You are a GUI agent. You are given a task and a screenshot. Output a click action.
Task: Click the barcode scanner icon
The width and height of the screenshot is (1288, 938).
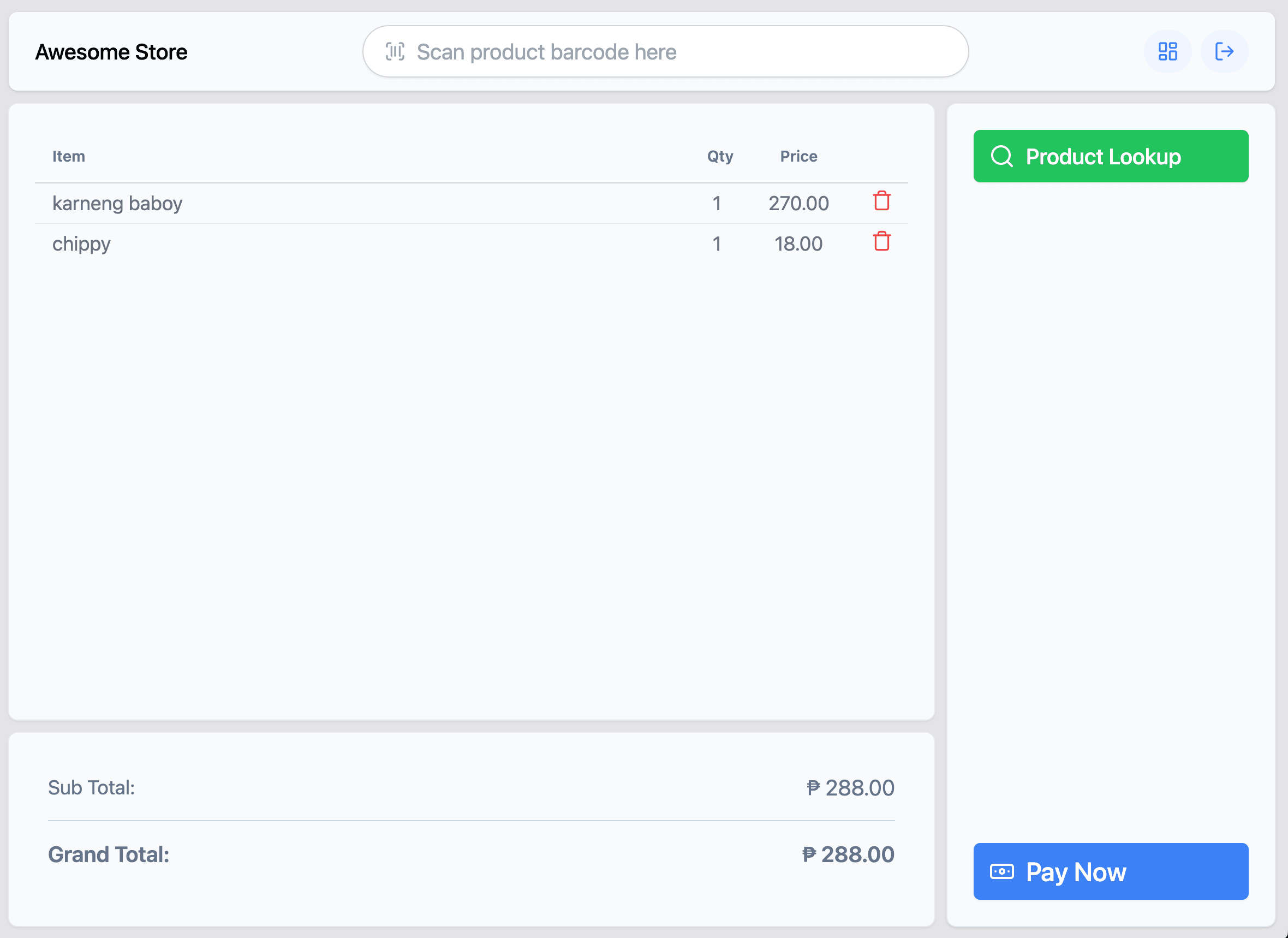pyautogui.click(x=395, y=52)
